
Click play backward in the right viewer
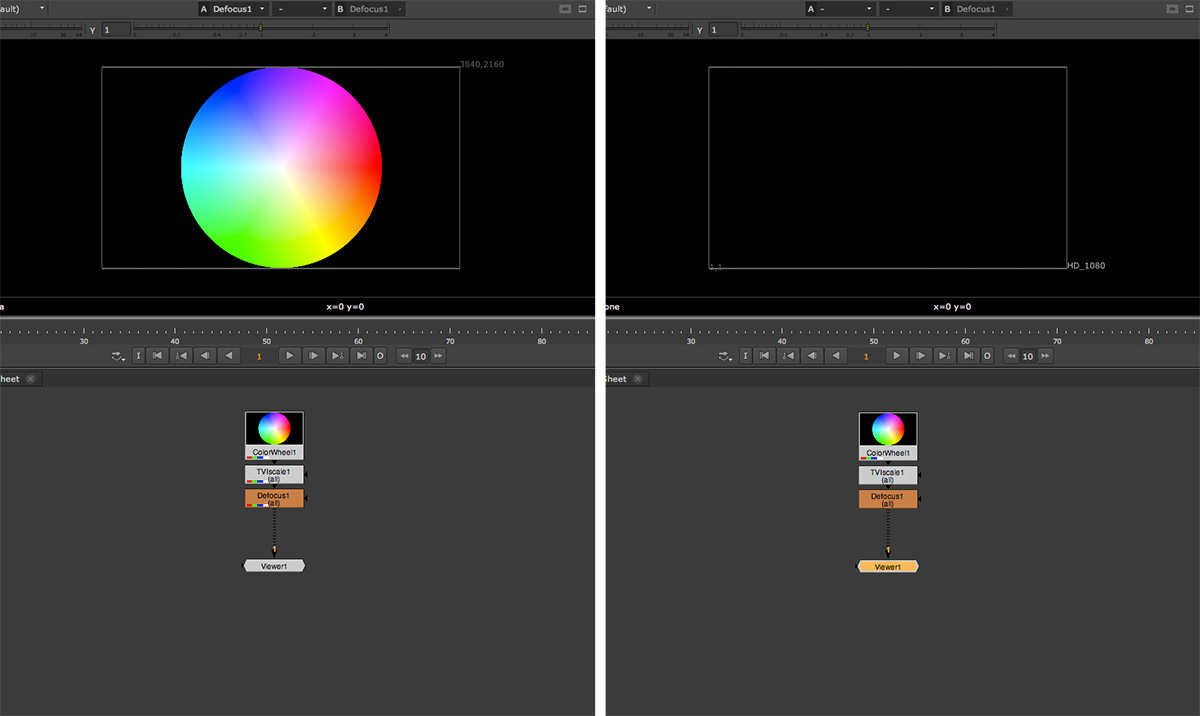pos(836,356)
